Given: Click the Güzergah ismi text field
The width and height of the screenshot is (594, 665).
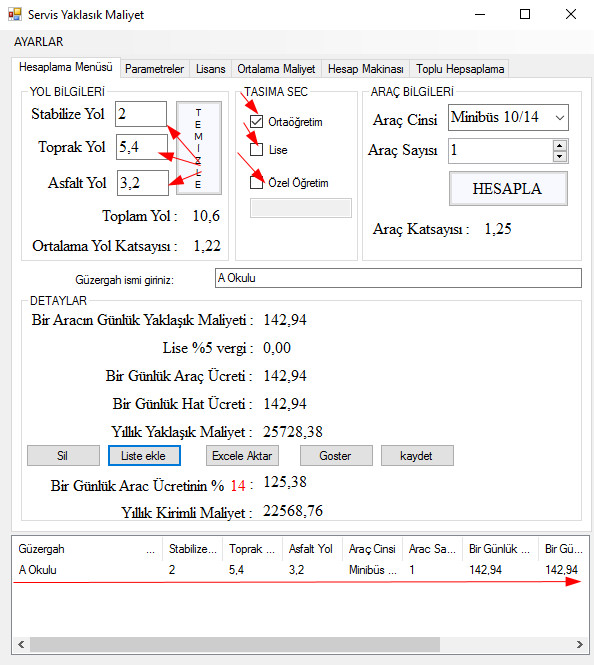Looking at the screenshot, I should tap(398, 278).
